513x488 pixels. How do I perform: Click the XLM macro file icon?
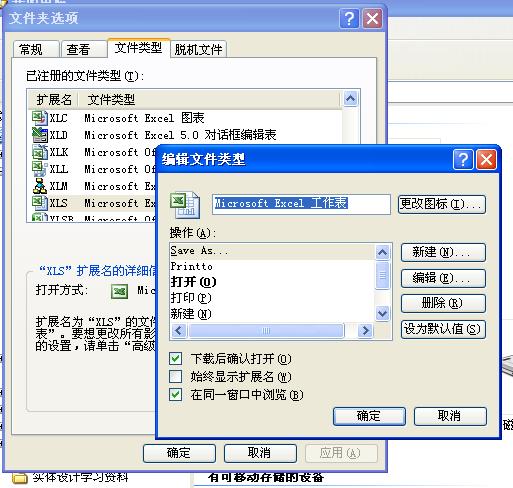coord(40,186)
